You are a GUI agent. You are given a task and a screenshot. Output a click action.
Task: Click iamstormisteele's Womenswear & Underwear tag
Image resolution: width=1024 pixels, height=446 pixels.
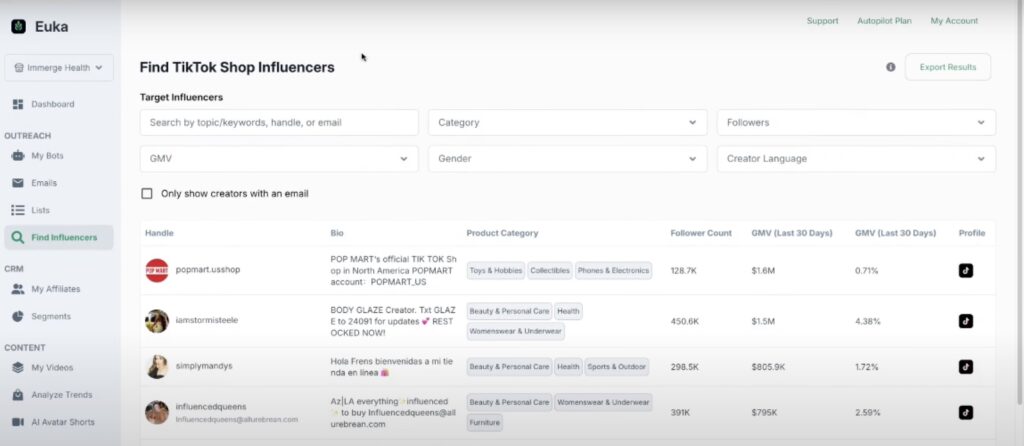coord(515,332)
